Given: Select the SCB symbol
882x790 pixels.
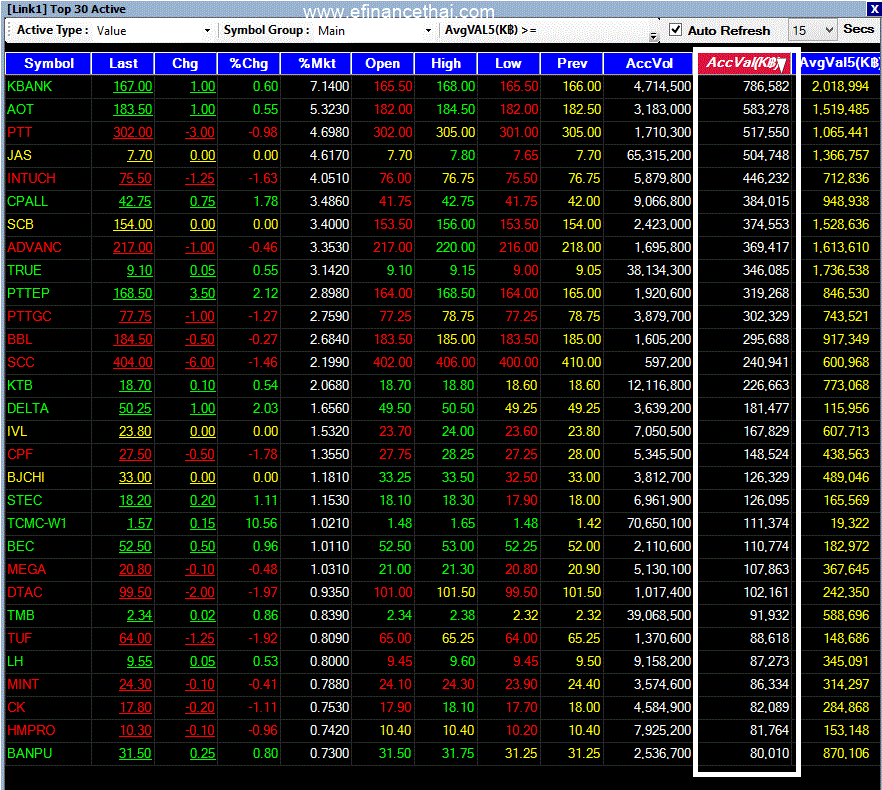Looking at the screenshot, I should [x=20, y=225].
